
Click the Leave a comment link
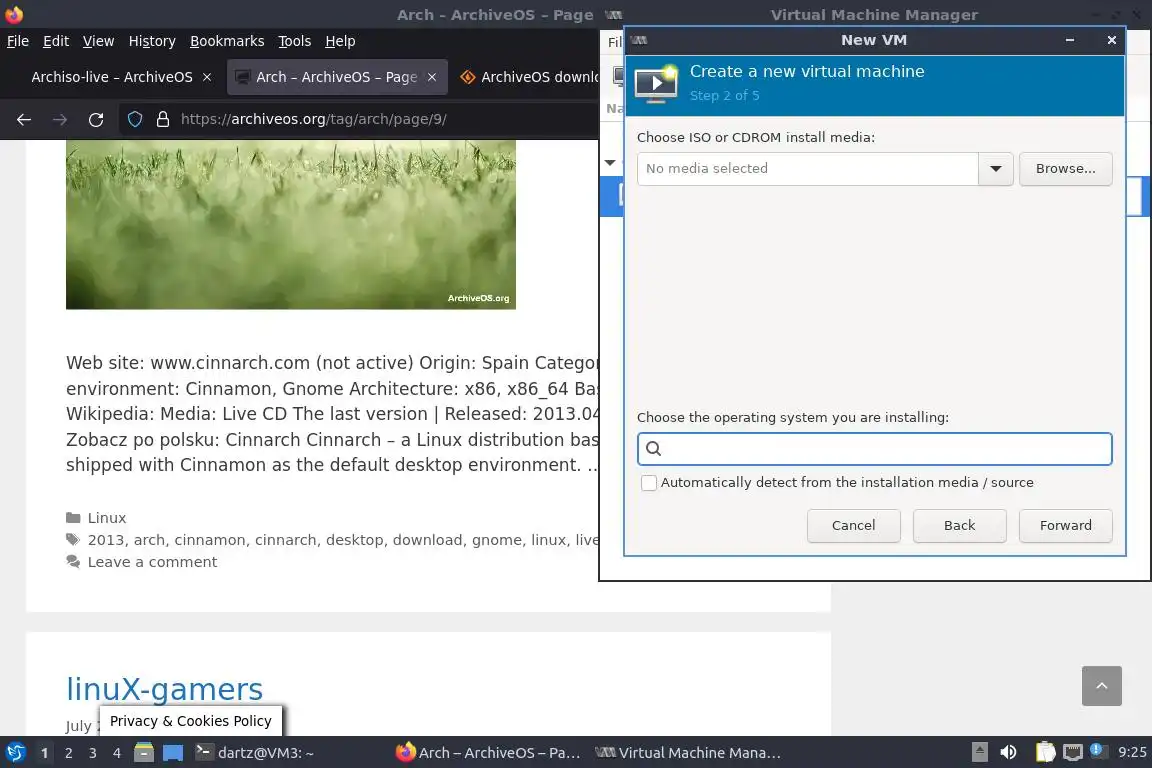(x=152, y=562)
